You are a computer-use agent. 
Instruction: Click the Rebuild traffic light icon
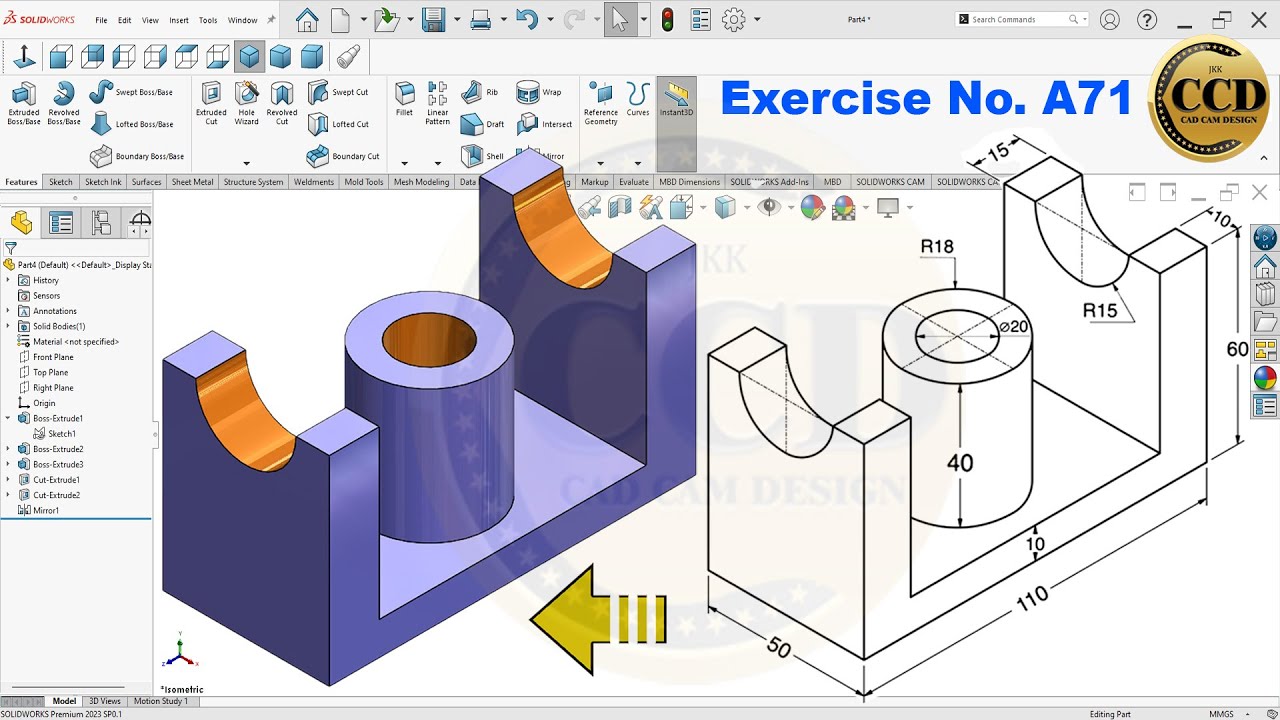tap(667, 19)
